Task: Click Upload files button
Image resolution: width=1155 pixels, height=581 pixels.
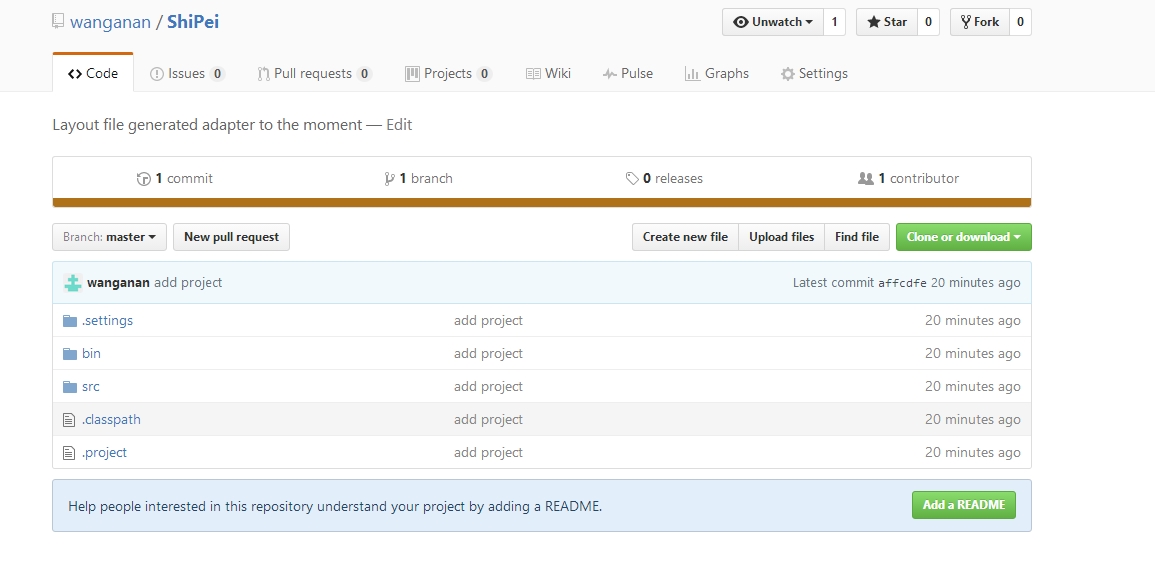Action: [x=782, y=237]
